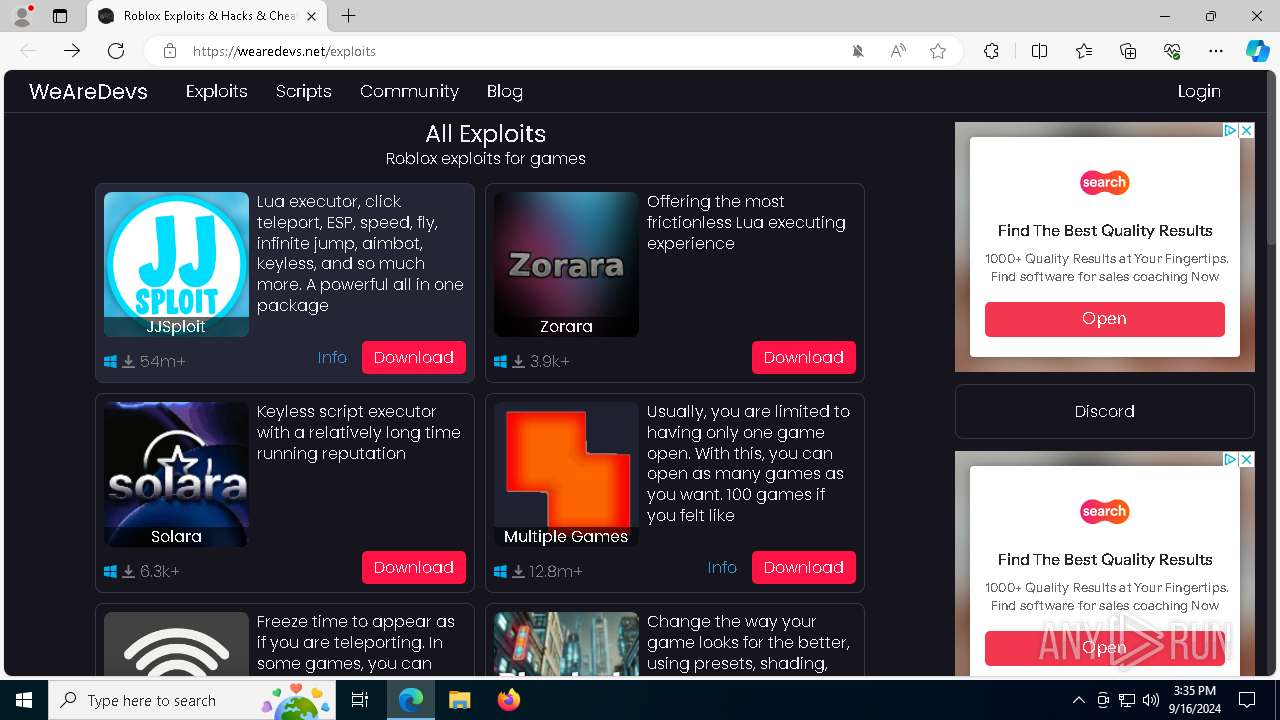The width and height of the screenshot is (1280, 720).
Task: Open the Edge profile avatar icon
Action: click(x=22, y=16)
